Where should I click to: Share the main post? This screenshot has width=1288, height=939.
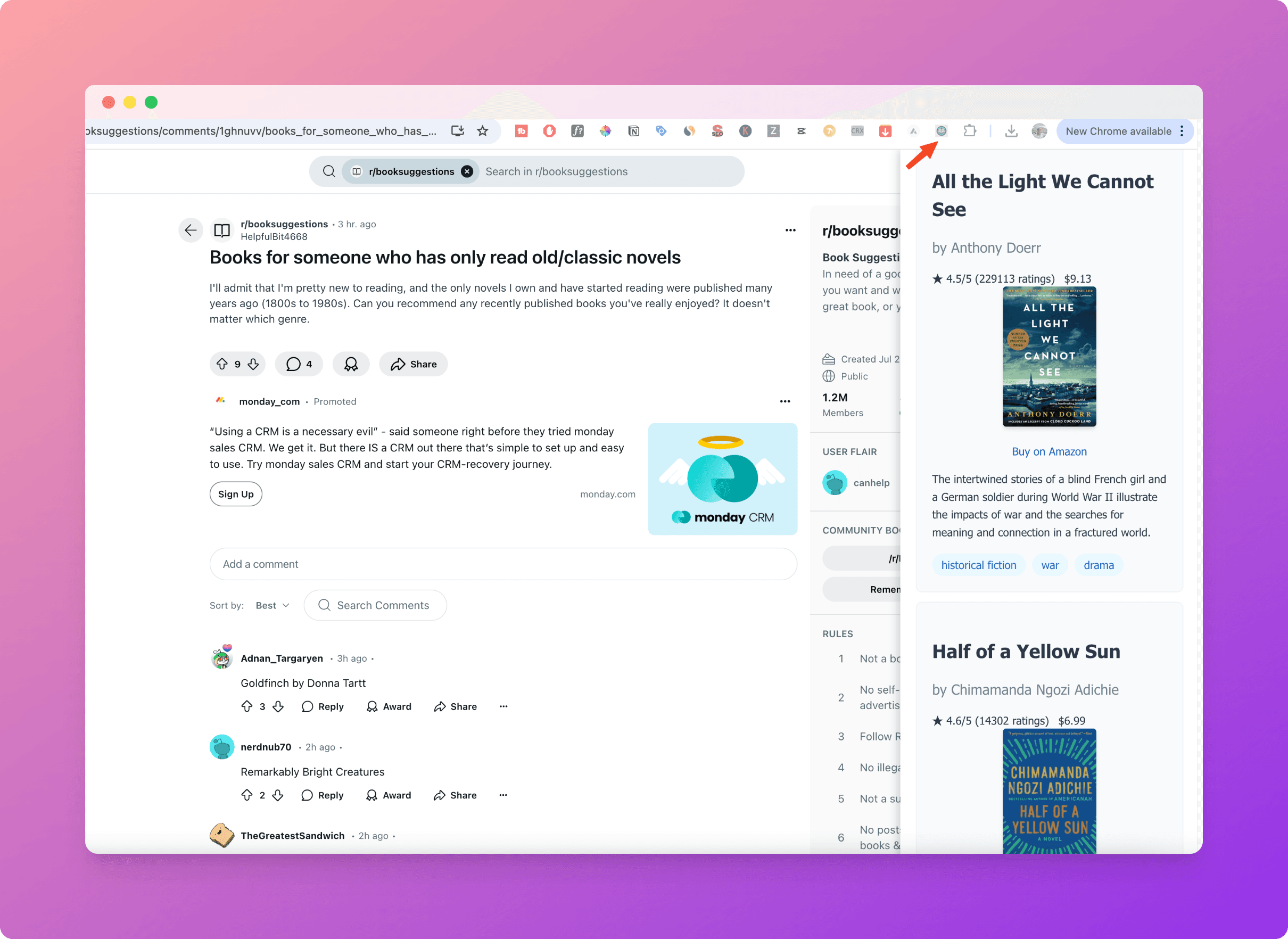tap(414, 364)
